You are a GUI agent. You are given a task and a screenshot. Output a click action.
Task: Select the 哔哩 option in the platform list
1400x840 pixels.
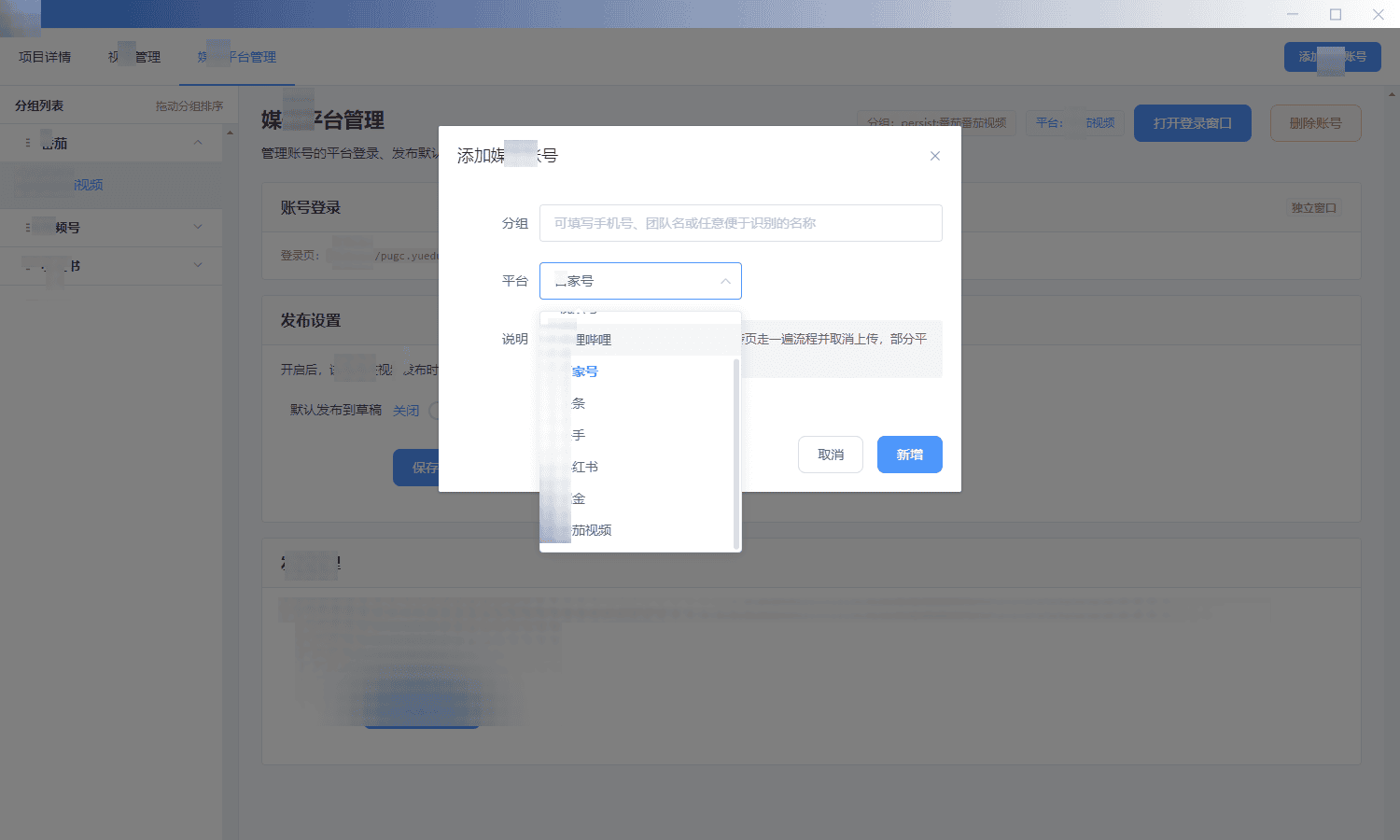click(640, 340)
